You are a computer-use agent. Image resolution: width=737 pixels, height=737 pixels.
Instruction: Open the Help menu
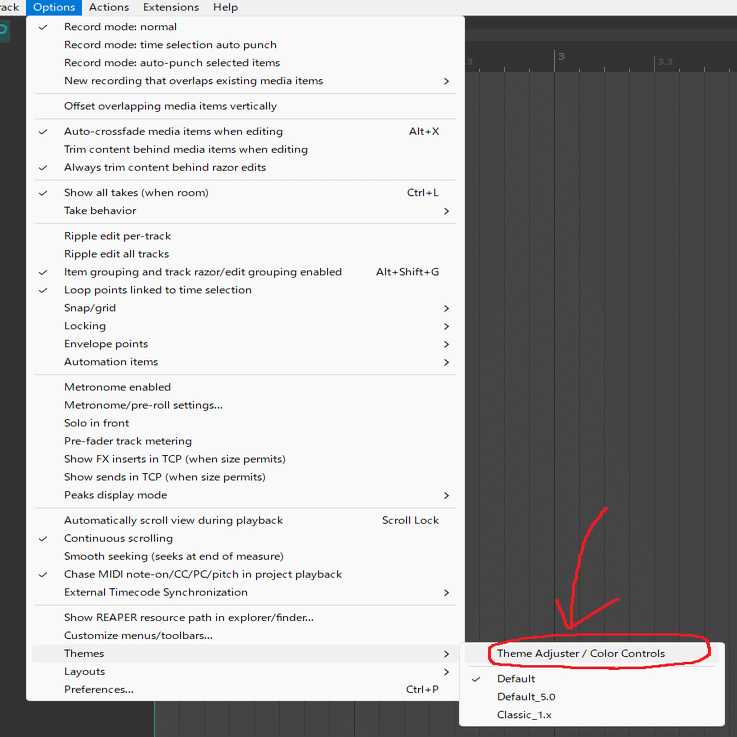[226, 8]
